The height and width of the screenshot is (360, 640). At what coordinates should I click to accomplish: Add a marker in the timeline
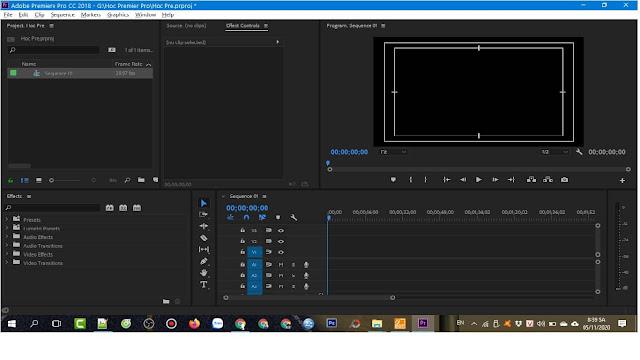278,218
